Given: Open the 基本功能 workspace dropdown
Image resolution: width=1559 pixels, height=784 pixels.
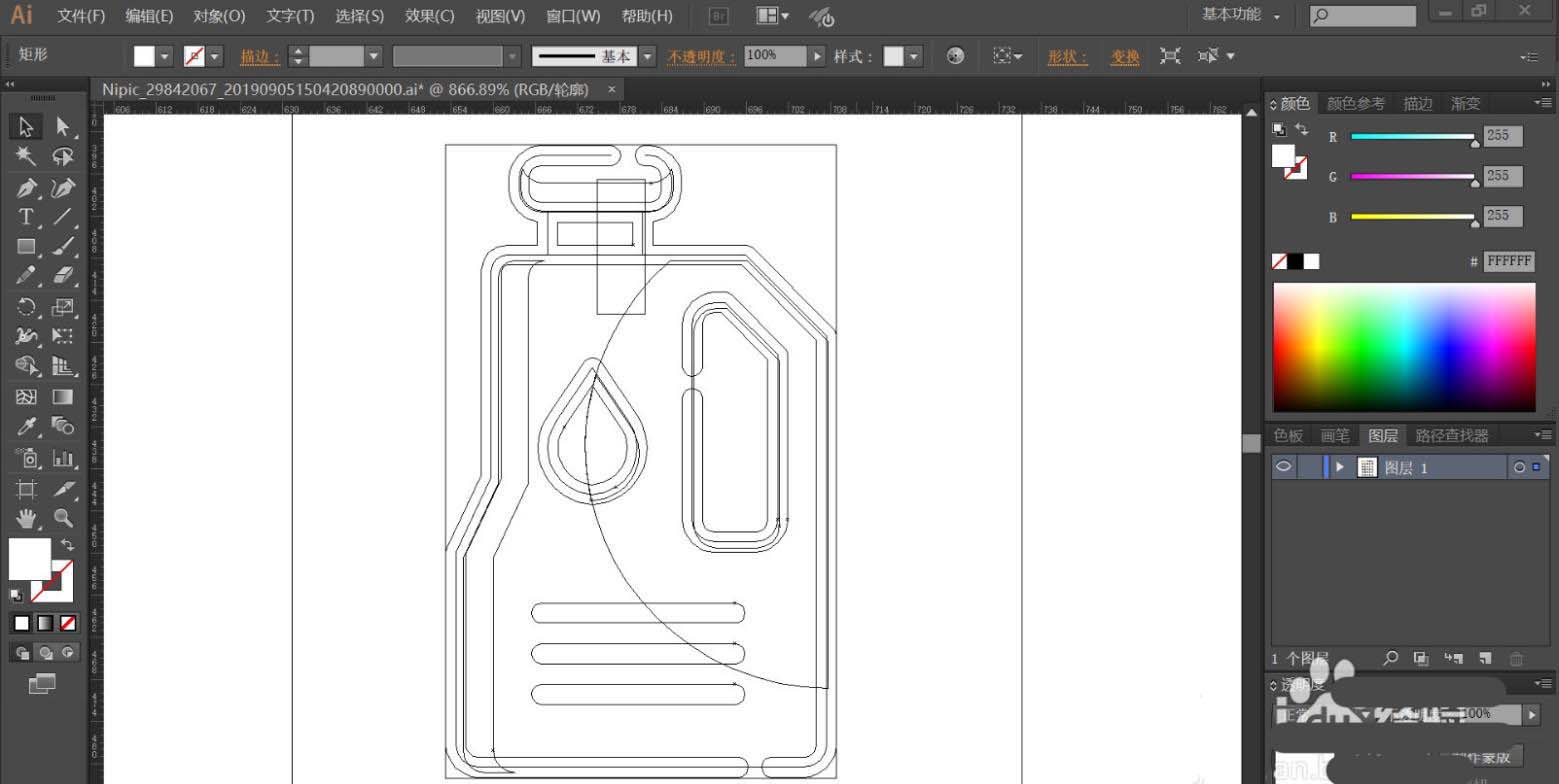Looking at the screenshot, I should (1241, 15).
